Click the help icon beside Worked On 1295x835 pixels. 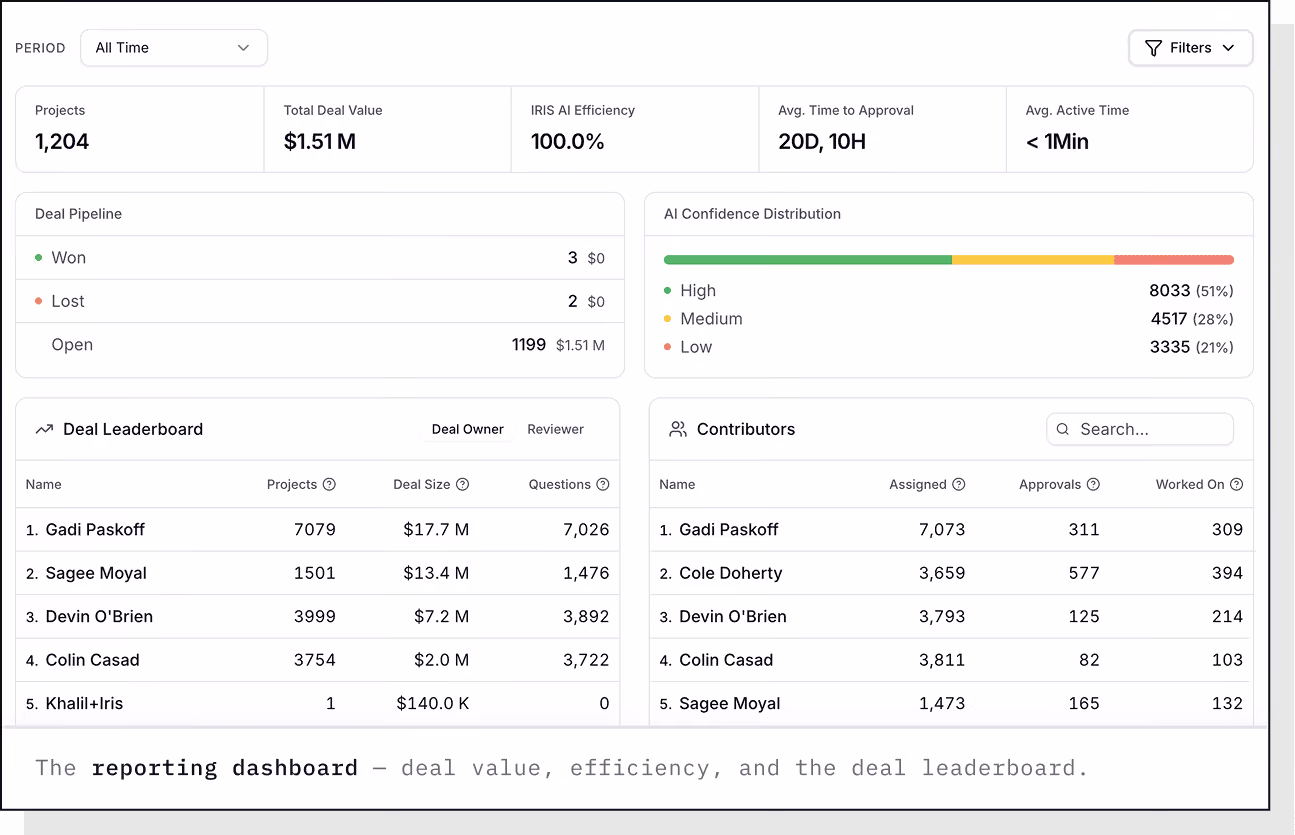pyautogui.click(x=1236, y=484)
